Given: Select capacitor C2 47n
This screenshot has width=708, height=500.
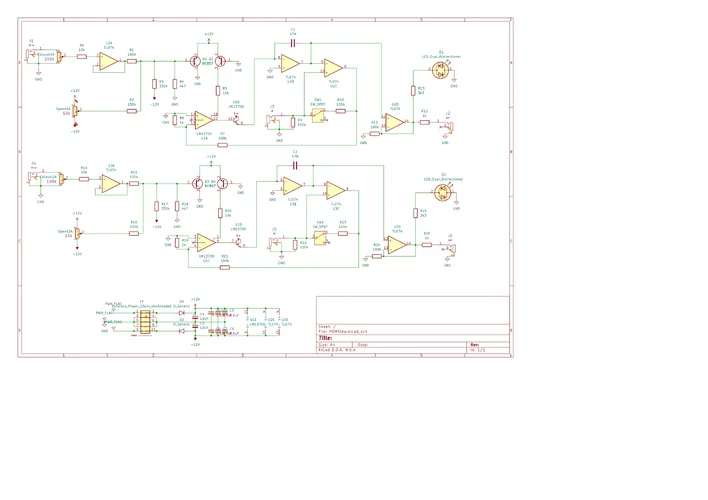Looking at the screenshot, I should point(295,166).
